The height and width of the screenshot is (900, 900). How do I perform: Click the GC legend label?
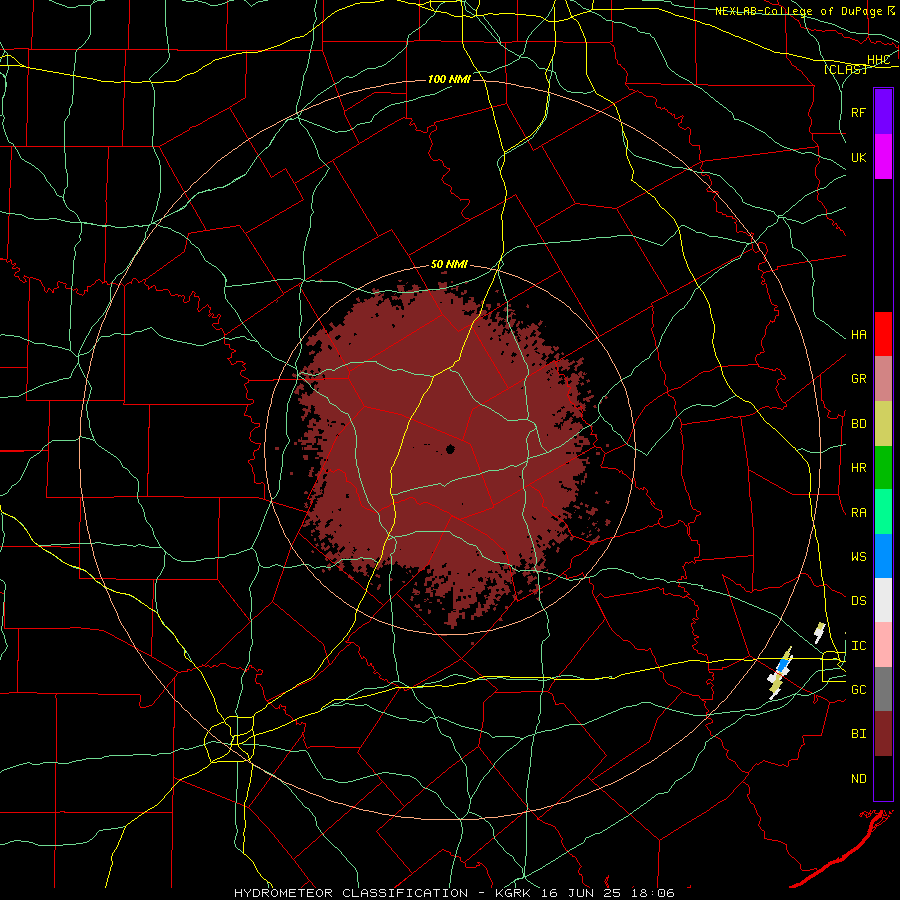[858, 690]
